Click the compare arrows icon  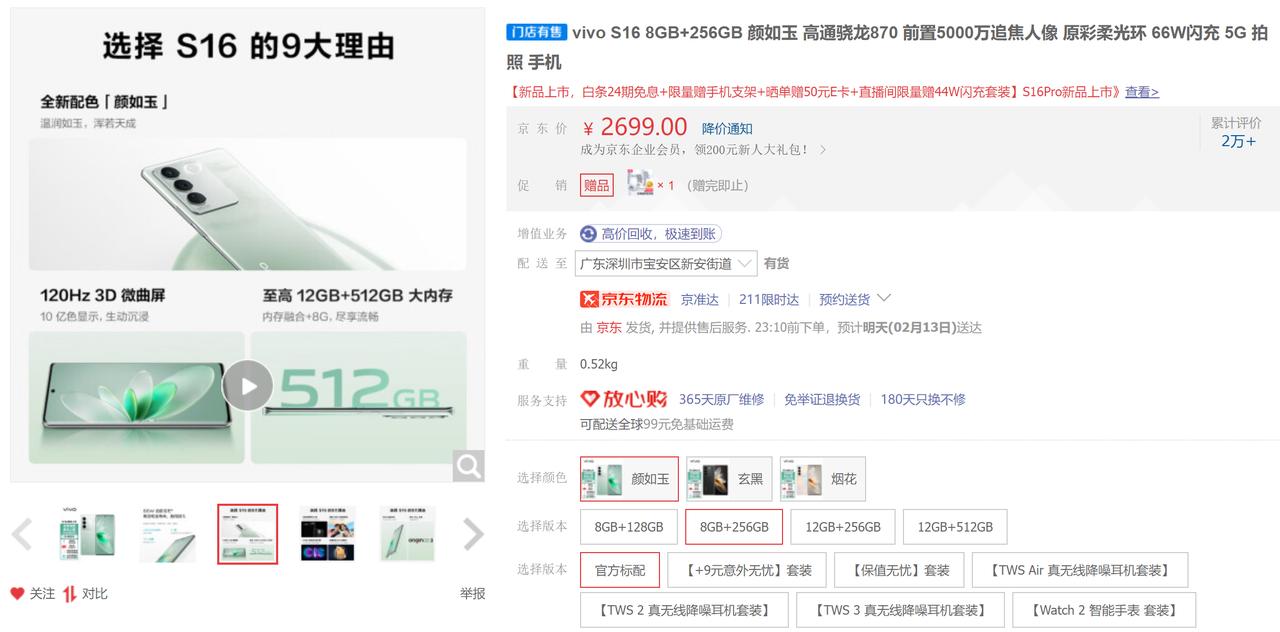(69, 594)
